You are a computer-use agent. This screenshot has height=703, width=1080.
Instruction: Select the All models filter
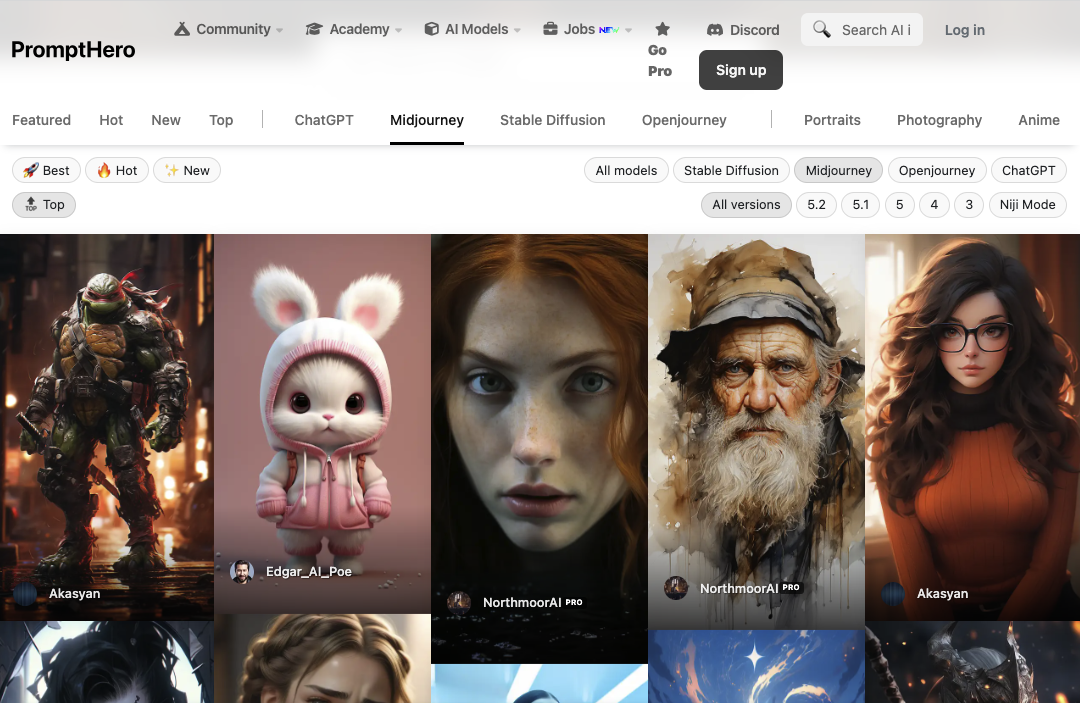coord(626,170)
